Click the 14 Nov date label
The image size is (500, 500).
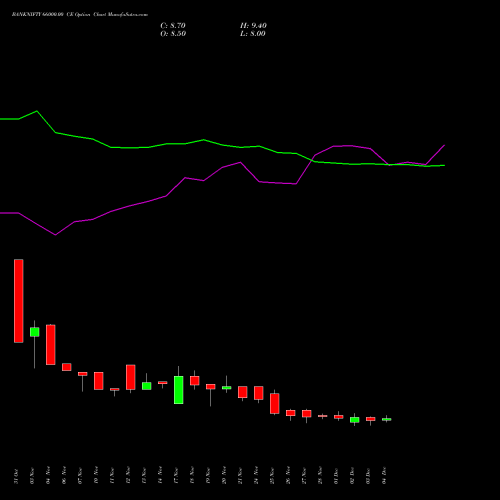point(160,476)
